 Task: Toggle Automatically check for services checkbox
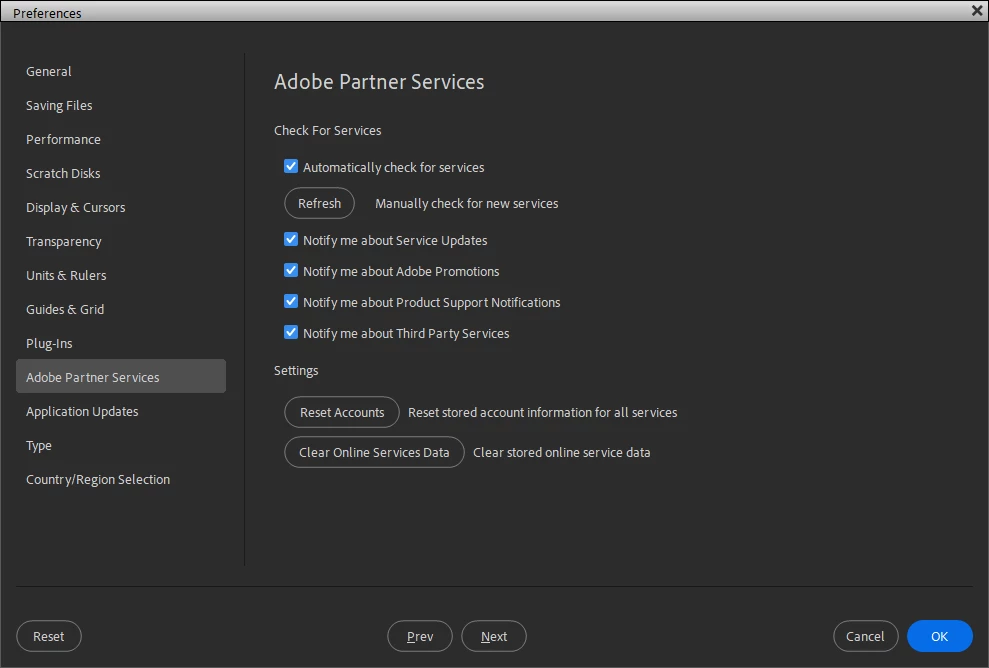[291, 167]
